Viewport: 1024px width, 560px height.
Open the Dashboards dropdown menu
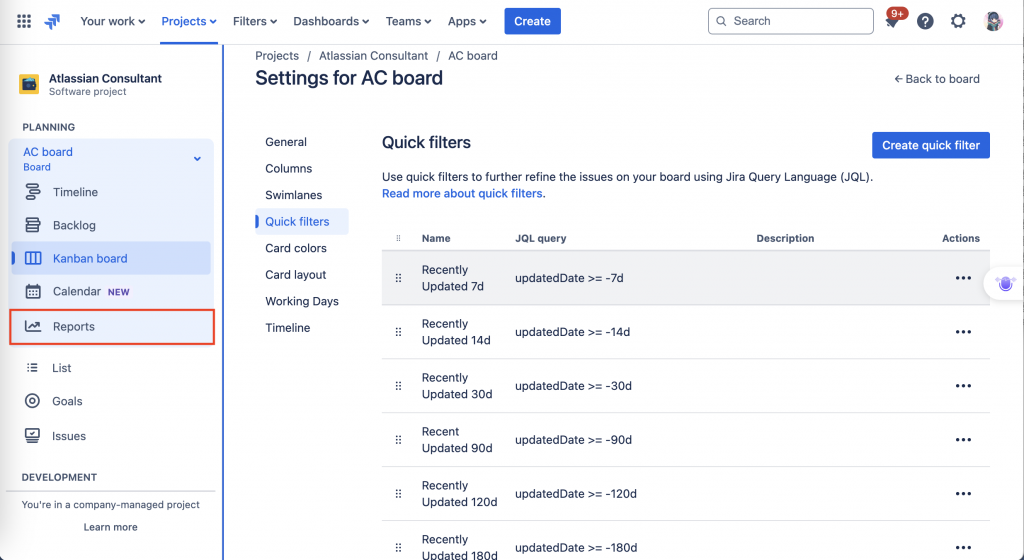coord(330,21)
